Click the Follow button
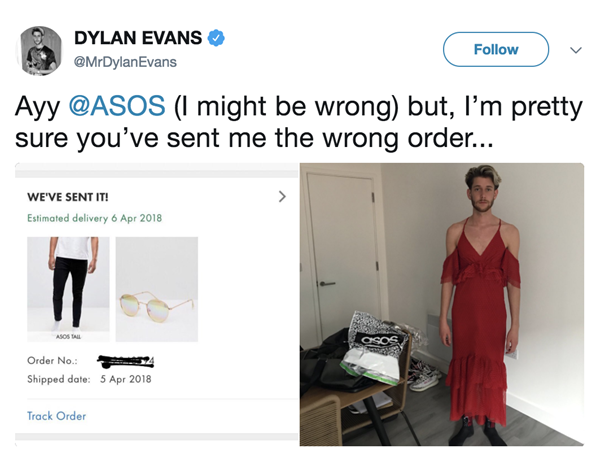The width and height of the screenshot is (600, 450). pyautogui.click(x=496, y=49)
